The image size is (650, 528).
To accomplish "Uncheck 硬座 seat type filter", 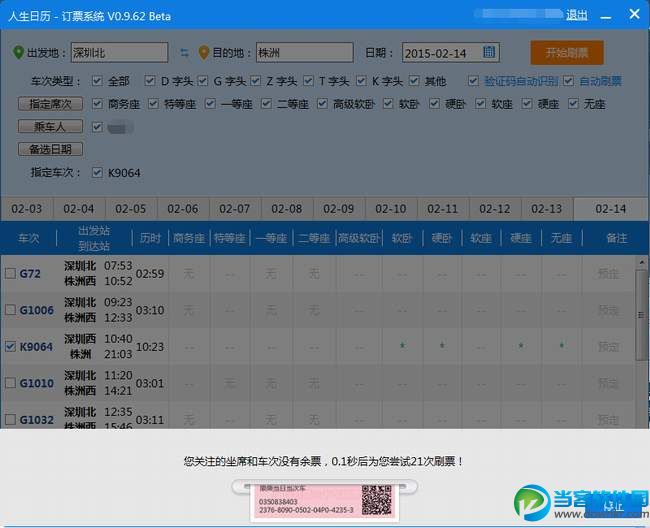I will pos(527,104).
